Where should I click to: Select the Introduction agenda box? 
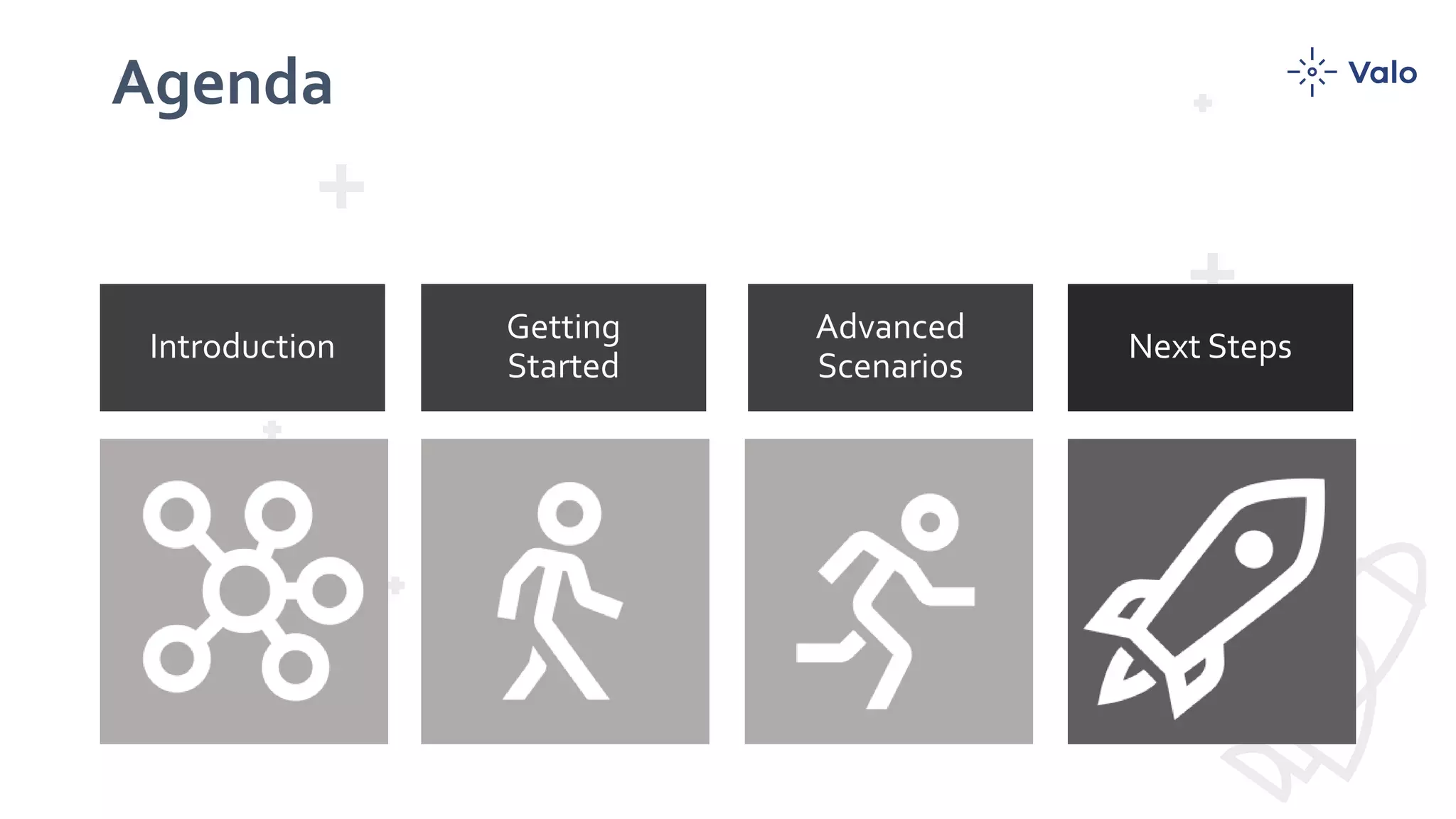(242, 347)
